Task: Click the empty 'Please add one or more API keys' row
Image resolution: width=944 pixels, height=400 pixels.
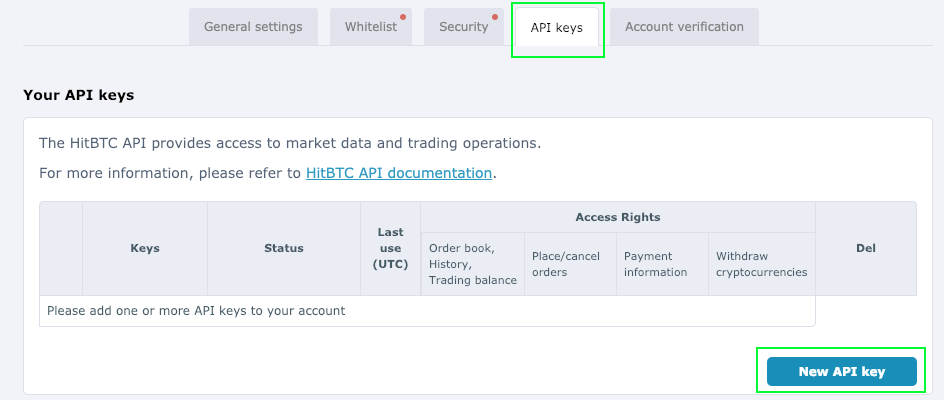Action: (427, 311)
